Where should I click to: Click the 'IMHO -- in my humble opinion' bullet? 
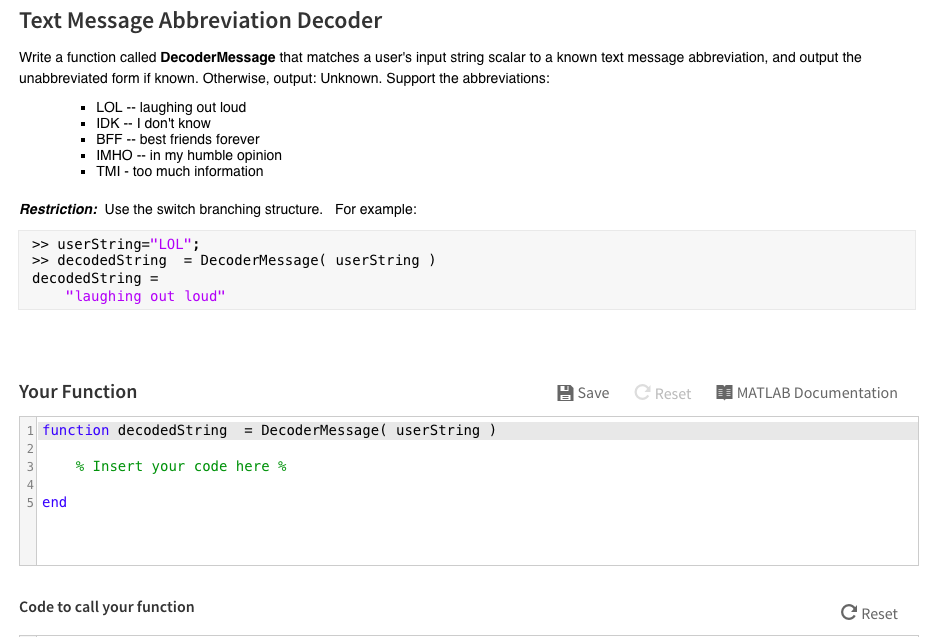pos(189,156)
